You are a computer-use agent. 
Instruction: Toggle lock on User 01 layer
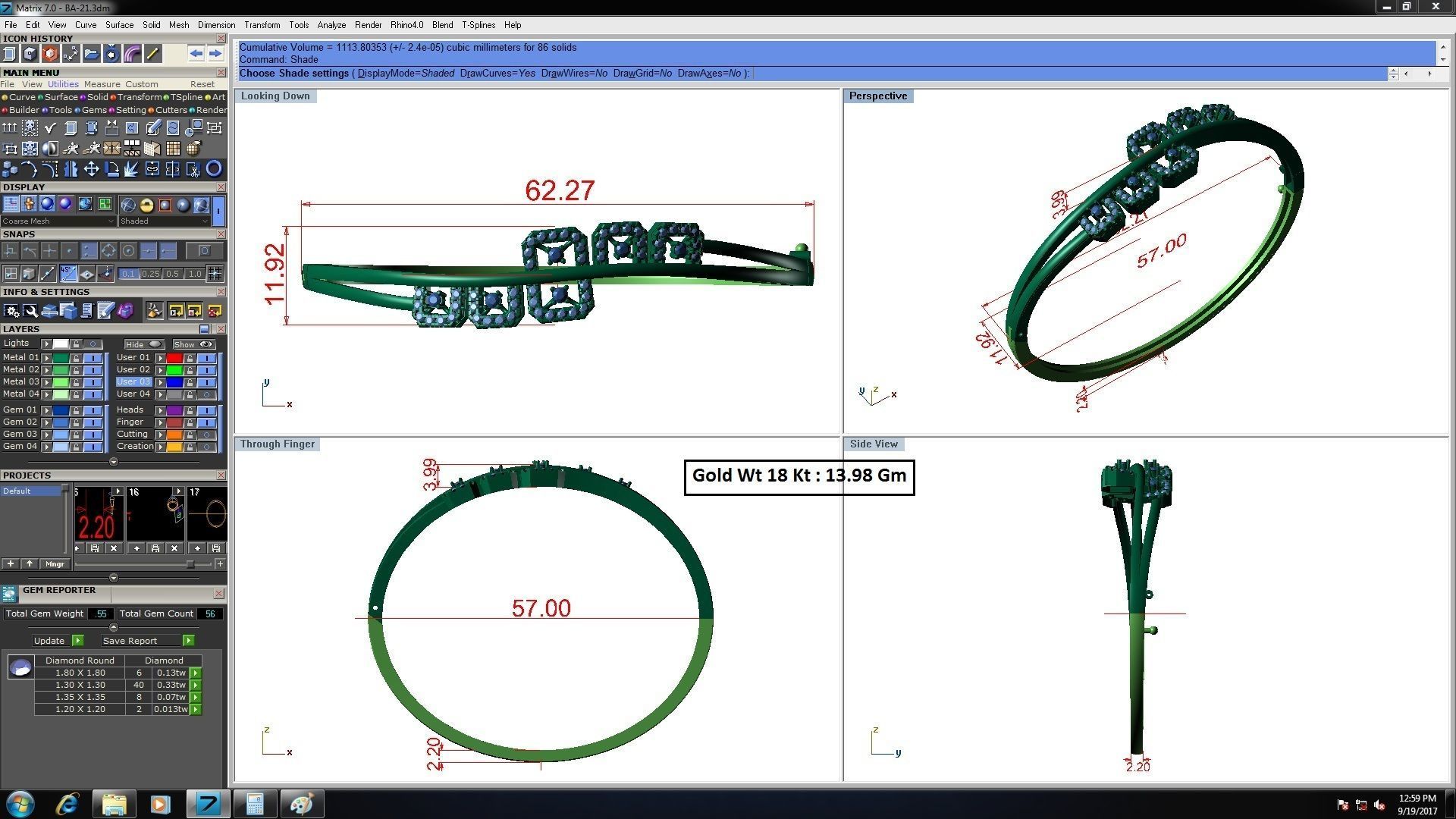click(x=190, y=358)
